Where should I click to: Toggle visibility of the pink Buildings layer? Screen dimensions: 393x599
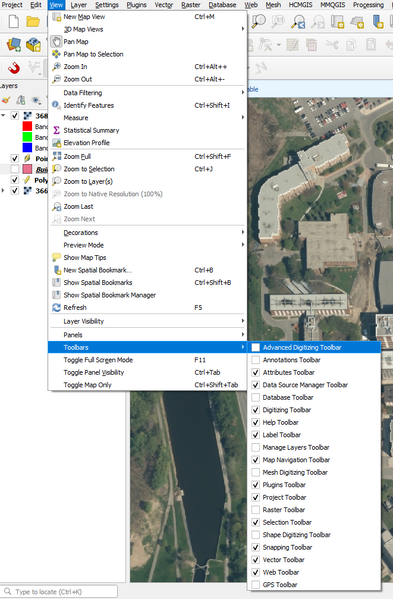click(15, 169)
